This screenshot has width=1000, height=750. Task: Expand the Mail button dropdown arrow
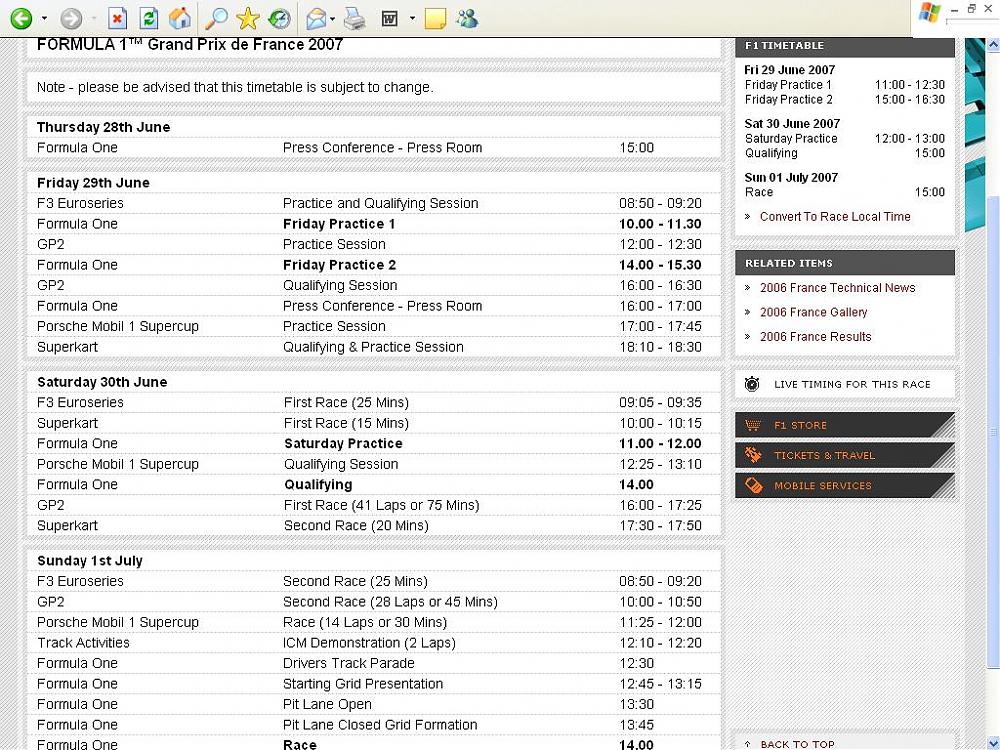[333, 18]
